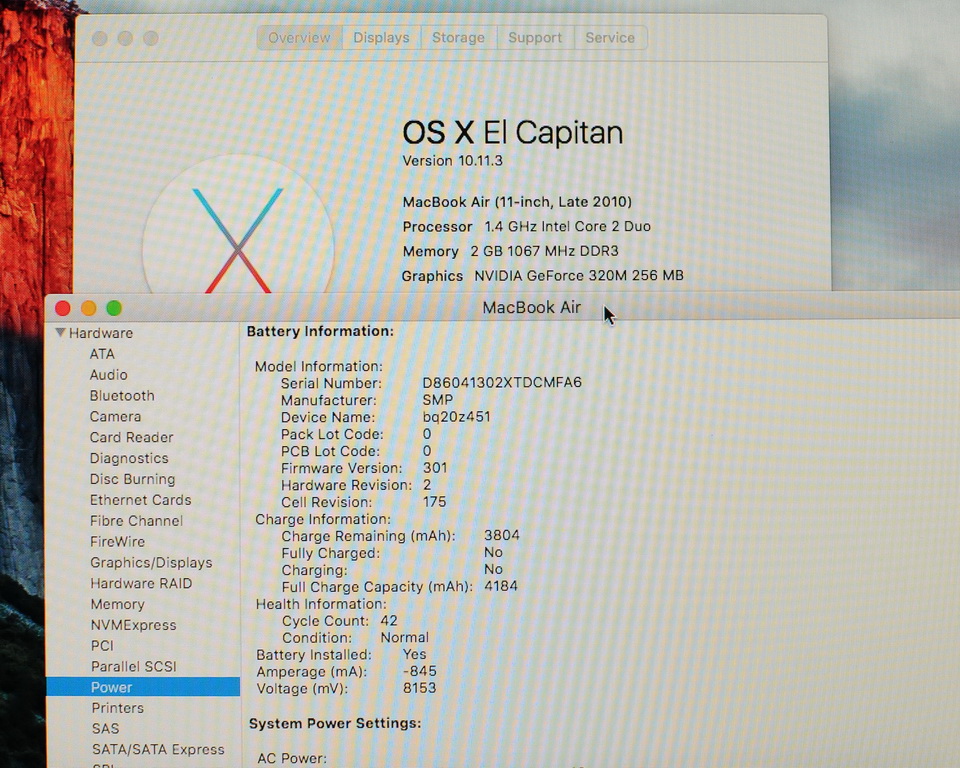Viewport: 960px width, 768px height.
Task: Select Bluetooth in the sidebar
Action: point(122,396)
